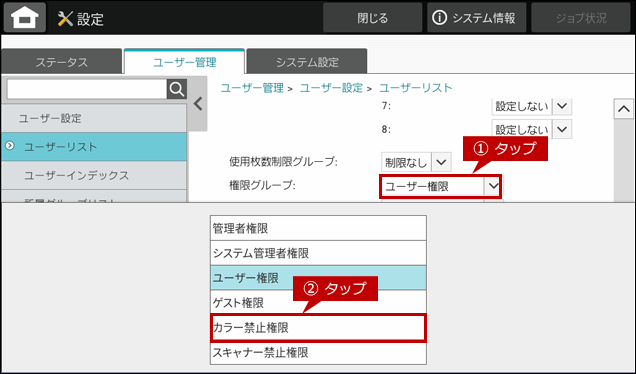Click the scroll up arrow button
Image resolution: width=636 pixels, height=374 pixels.
coord(623,109)
